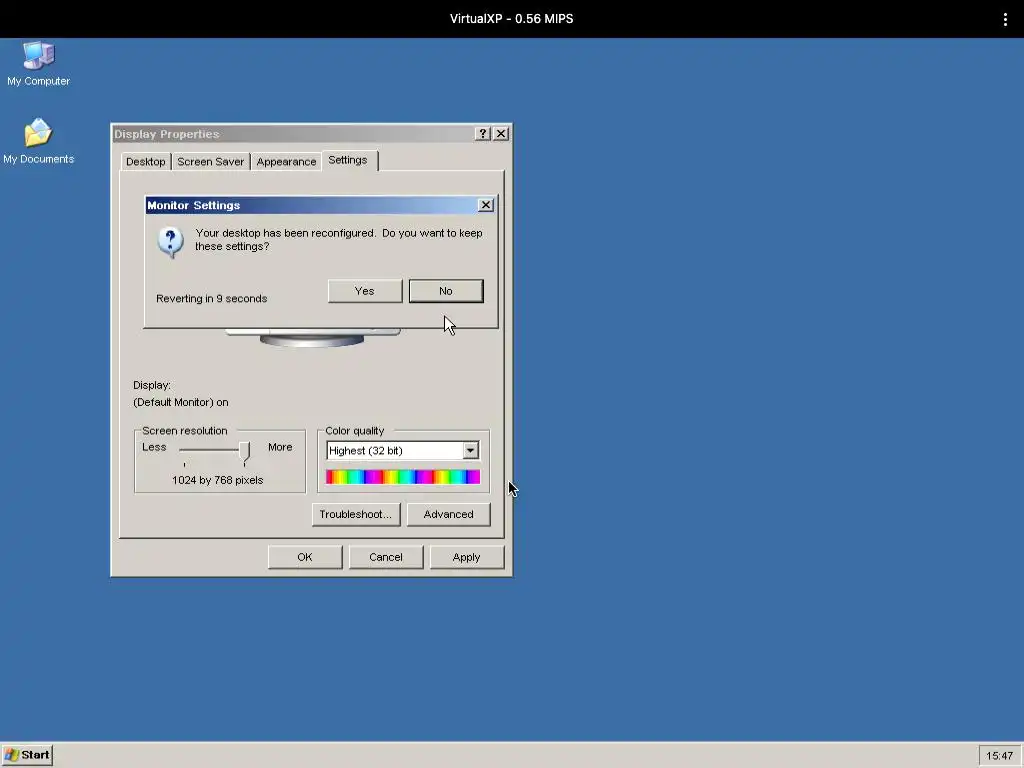Image resolution: width=1024 pixels, height=768 pixels.
Task: Open the My Documents desktop icon
Action: click(x=39, y=140)
